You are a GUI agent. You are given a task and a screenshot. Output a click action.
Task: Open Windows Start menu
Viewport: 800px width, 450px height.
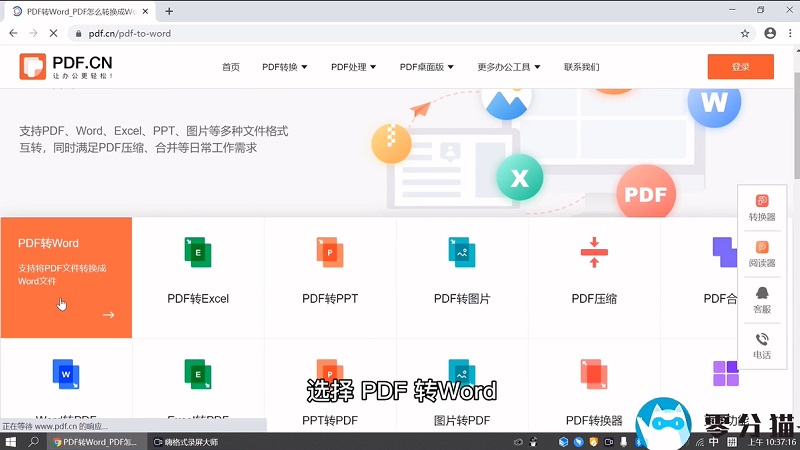pyautogui.click(x=10, y=441)
